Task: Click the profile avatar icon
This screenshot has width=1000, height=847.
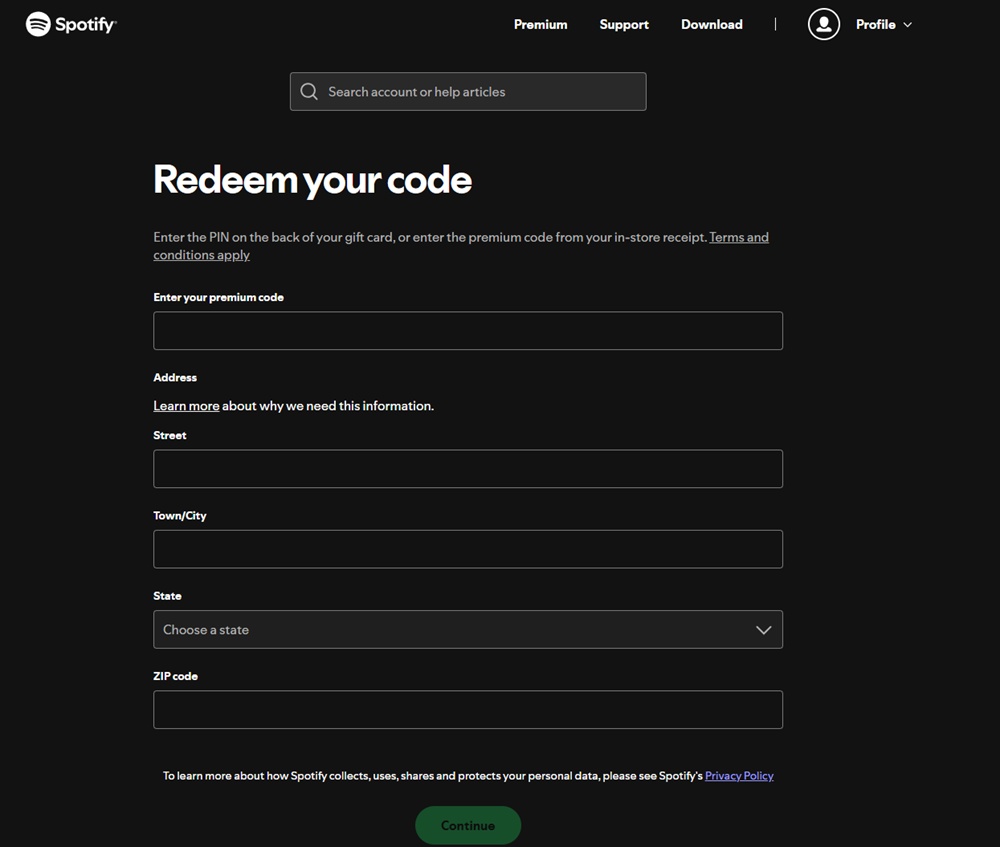Action: click(823, 24)
